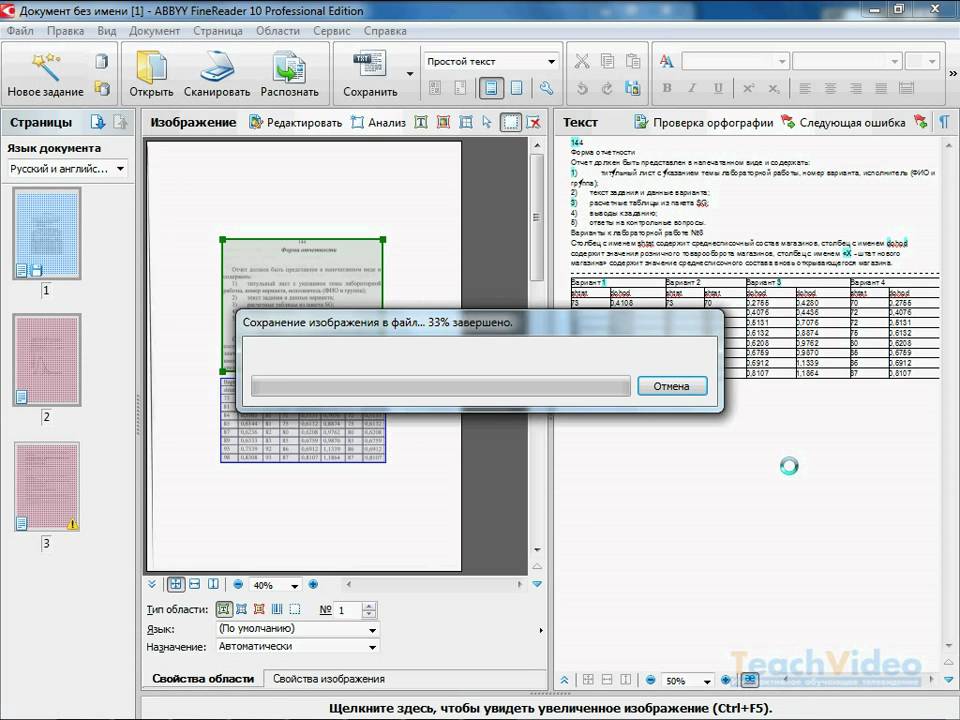Set area type to Barcode in properties
This screenshot has width=960, height=720.
pos(277,609)
